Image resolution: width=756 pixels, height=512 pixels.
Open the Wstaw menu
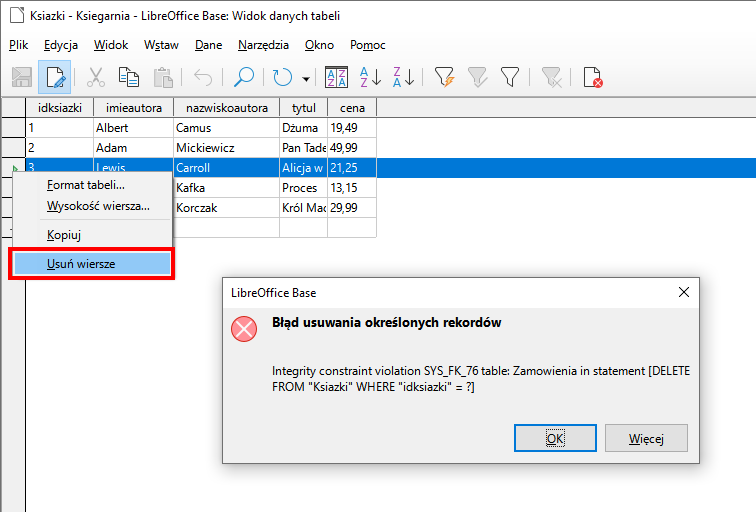pyautogui.click(x=161, y=45)
